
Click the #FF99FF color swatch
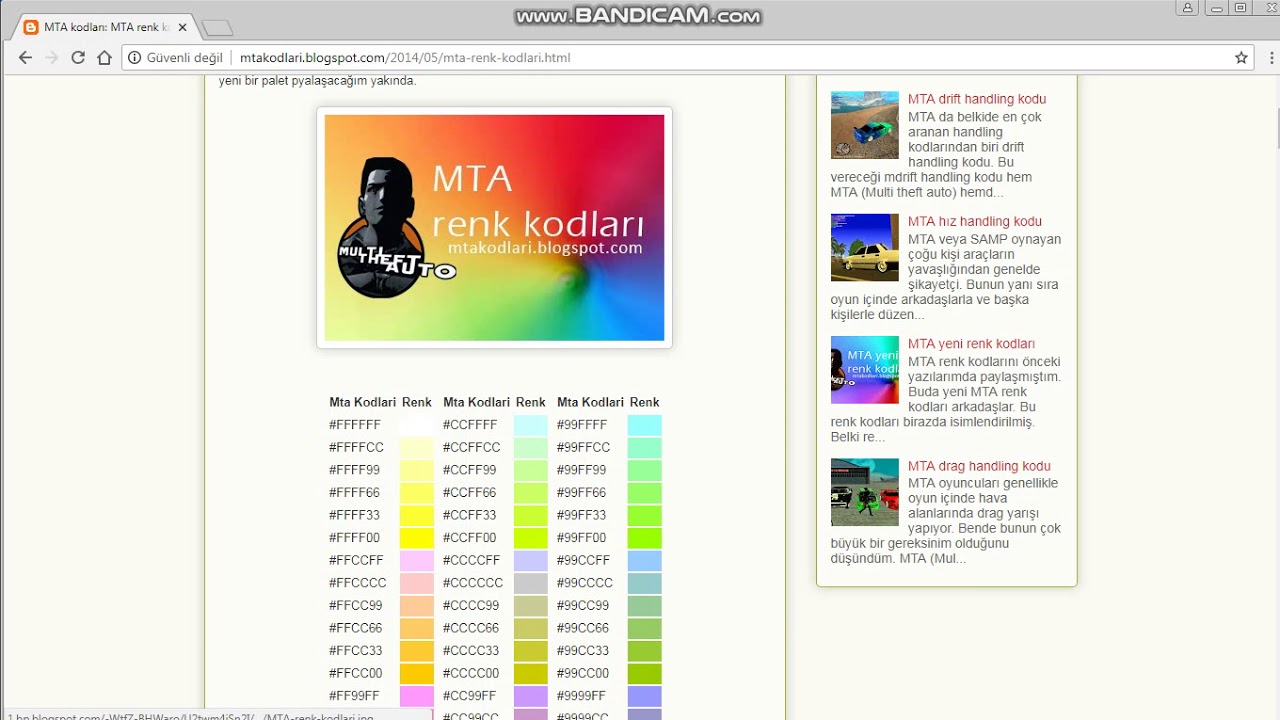point(416,696)
